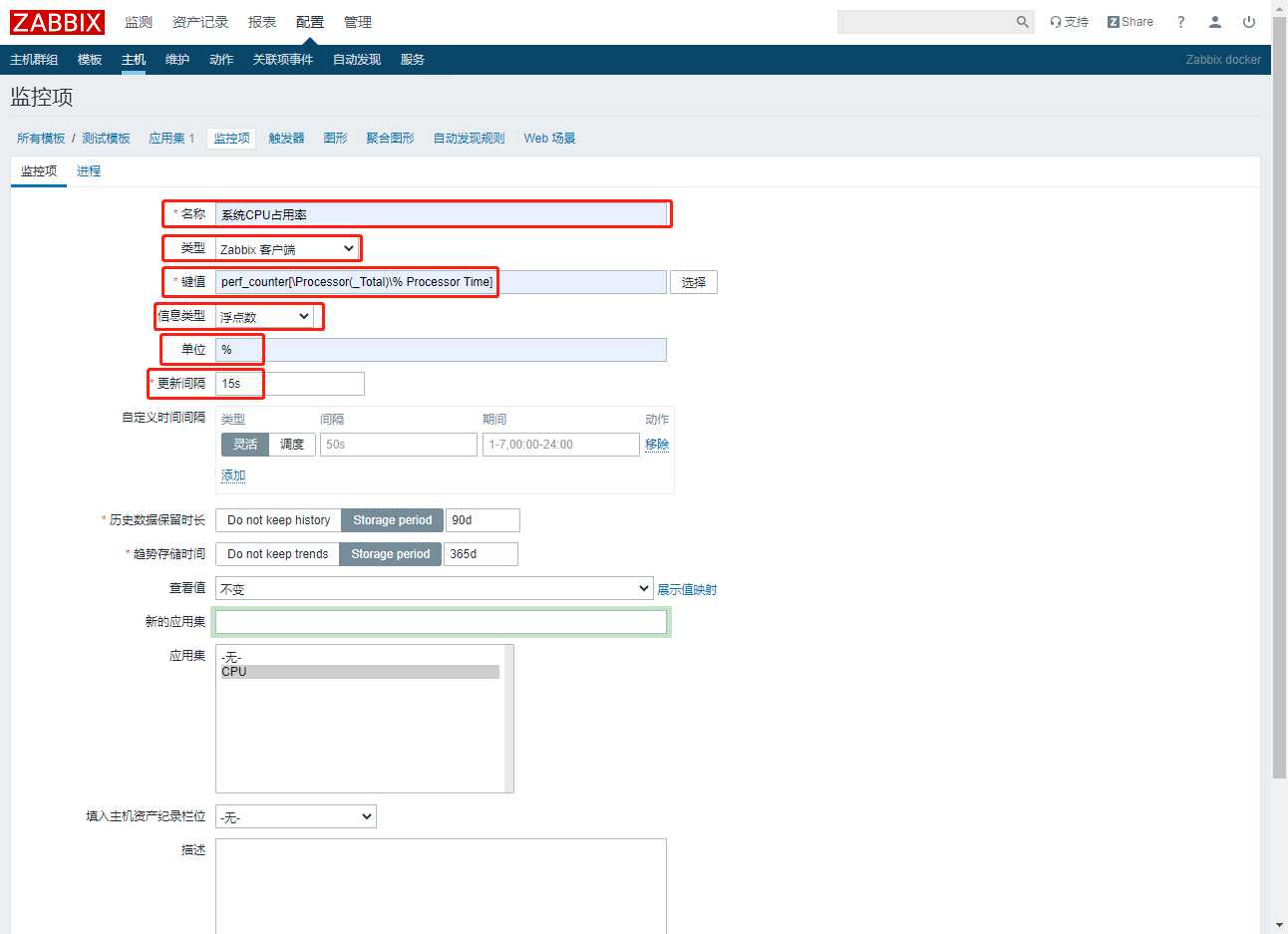The image size is (1288, 934).
Task: Select CPU in the application list
Action: (x=360, y=672)
